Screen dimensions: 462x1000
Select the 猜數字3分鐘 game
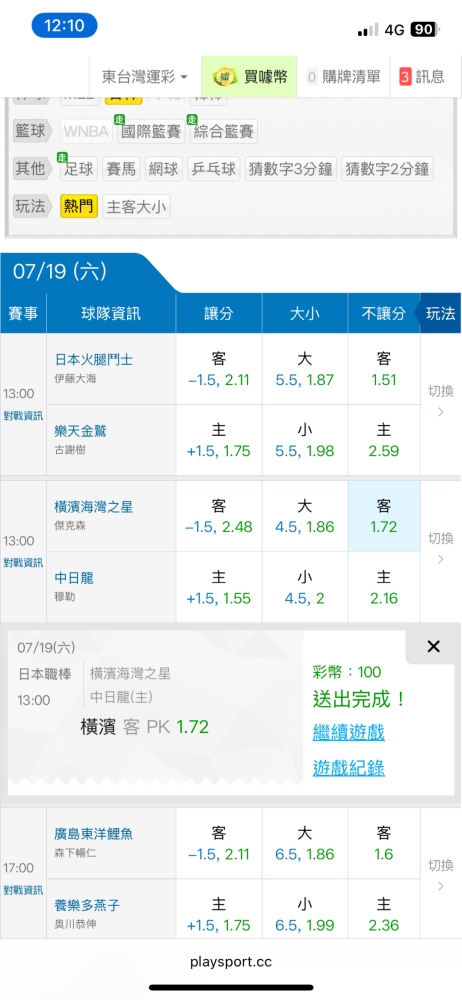click(290, 169)
